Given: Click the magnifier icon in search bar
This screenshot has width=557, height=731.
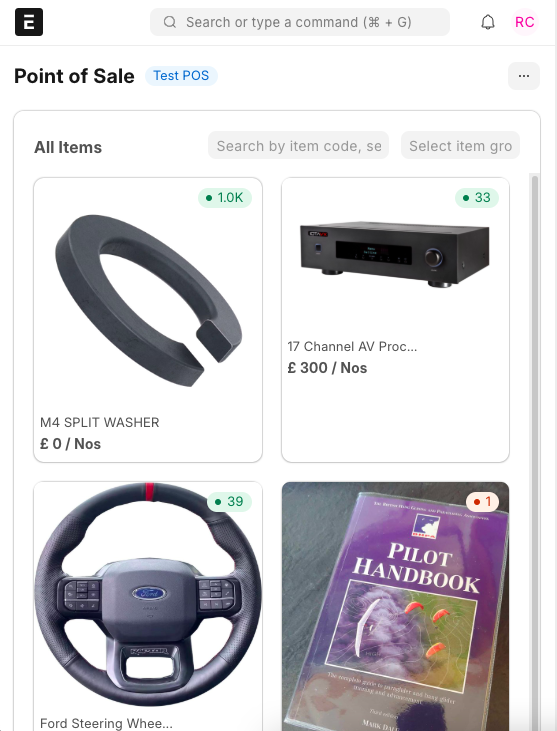Looking at the screenshot, I should click(170, 22).
